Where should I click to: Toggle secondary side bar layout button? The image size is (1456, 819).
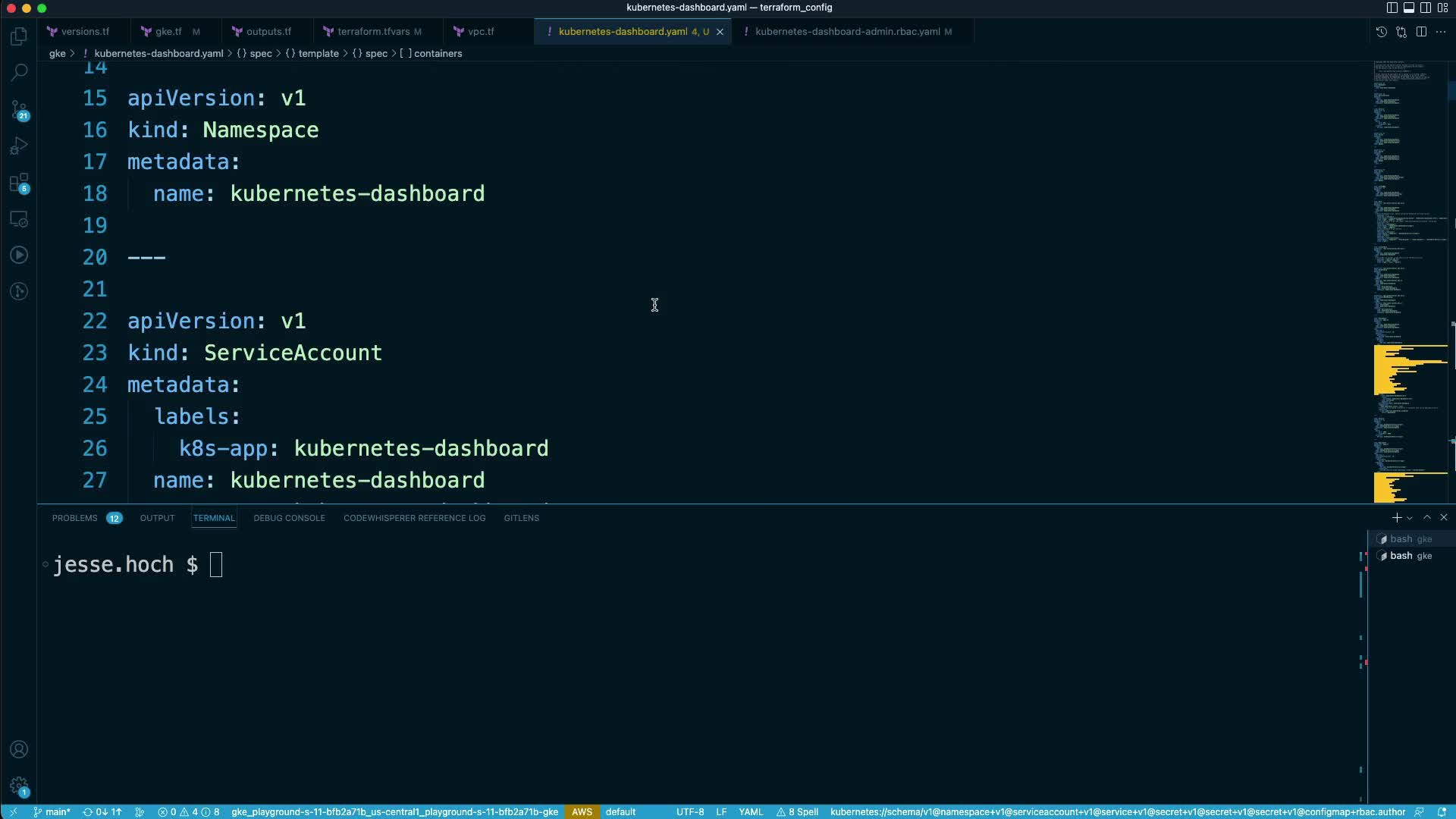tap(1425, 8)
